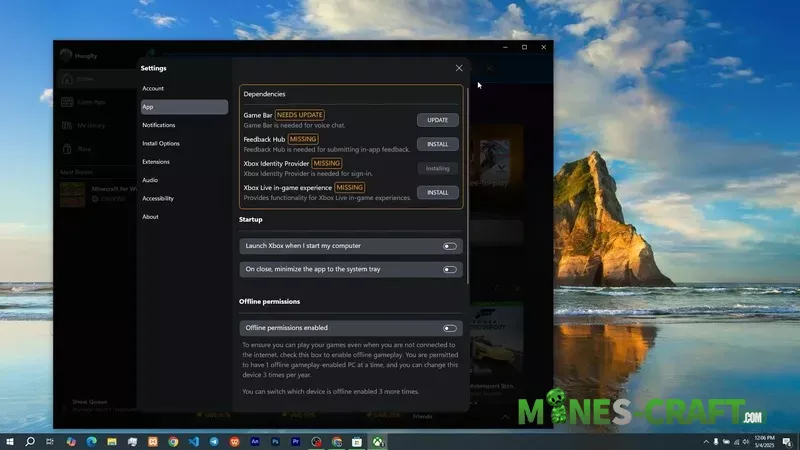This screenshot has width=800, height=450.
Task: Open Adobe Premiere Pro taskbar icon
Action: click(x=296, y=441)
